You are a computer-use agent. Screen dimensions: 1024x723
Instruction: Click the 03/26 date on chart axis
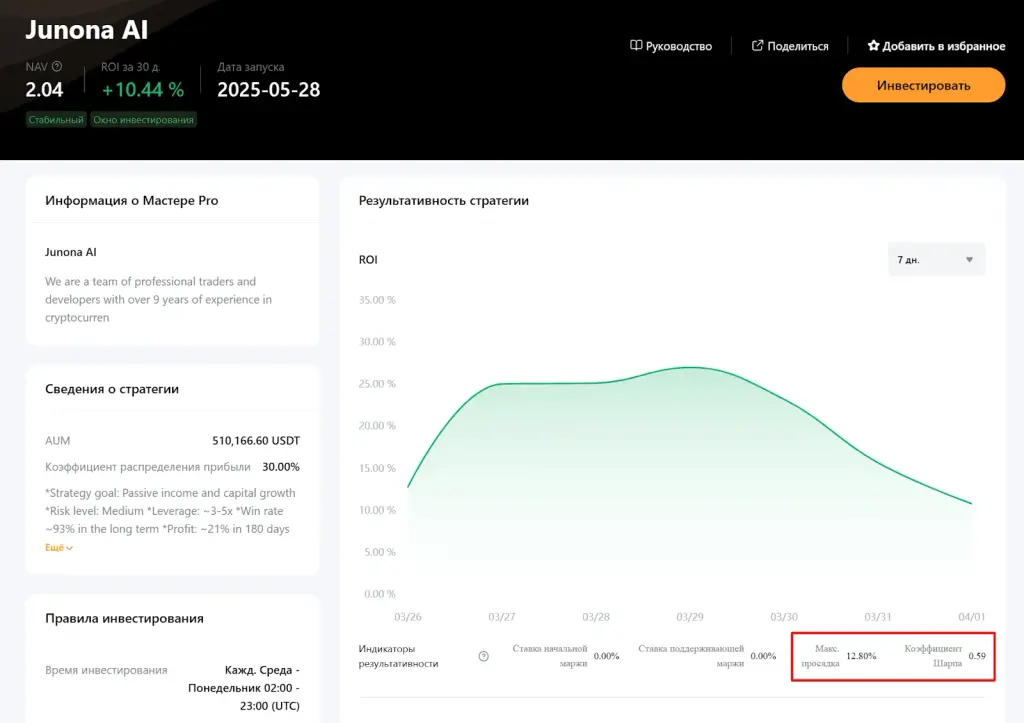pos(408,617)
